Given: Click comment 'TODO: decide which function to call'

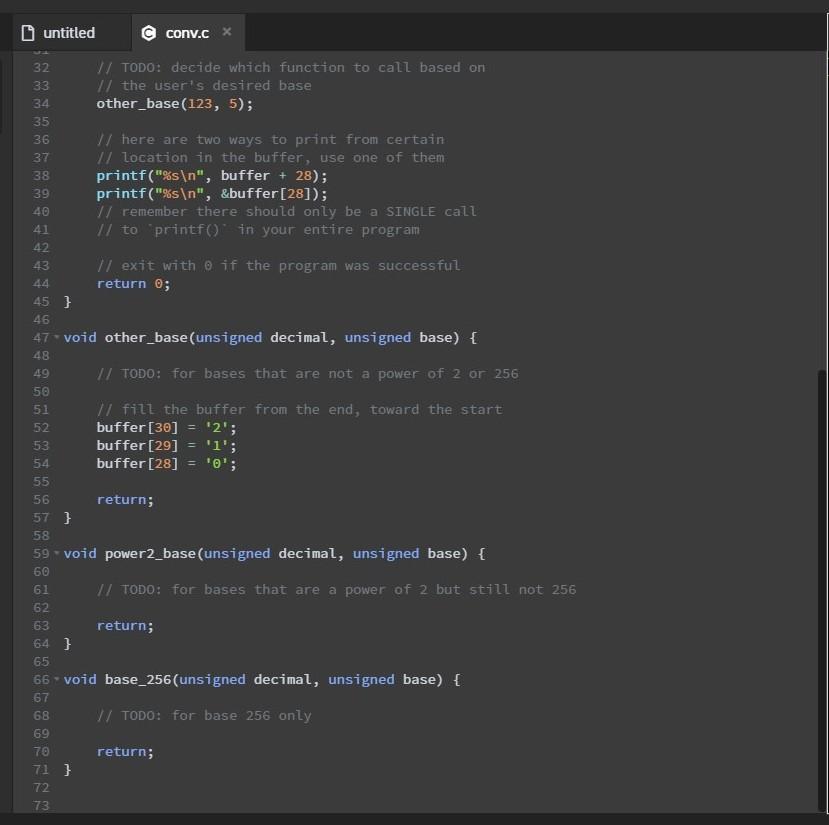Looking at the screenshot, I should click(x=291, y=68).
